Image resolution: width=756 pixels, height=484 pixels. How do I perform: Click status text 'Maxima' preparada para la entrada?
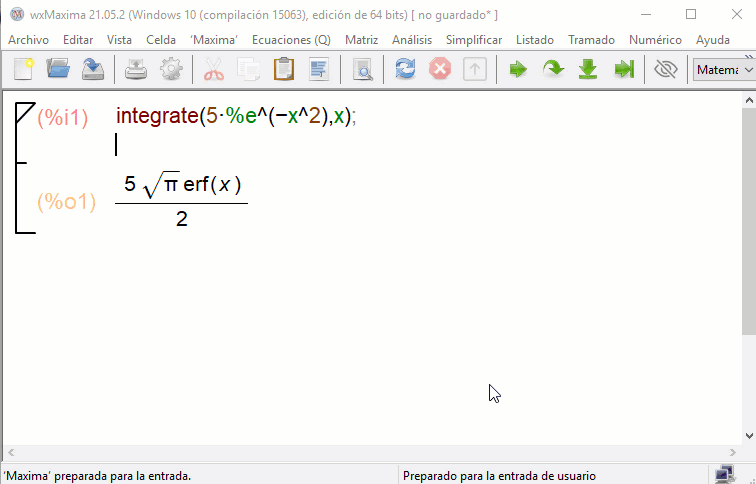[97, 476]
